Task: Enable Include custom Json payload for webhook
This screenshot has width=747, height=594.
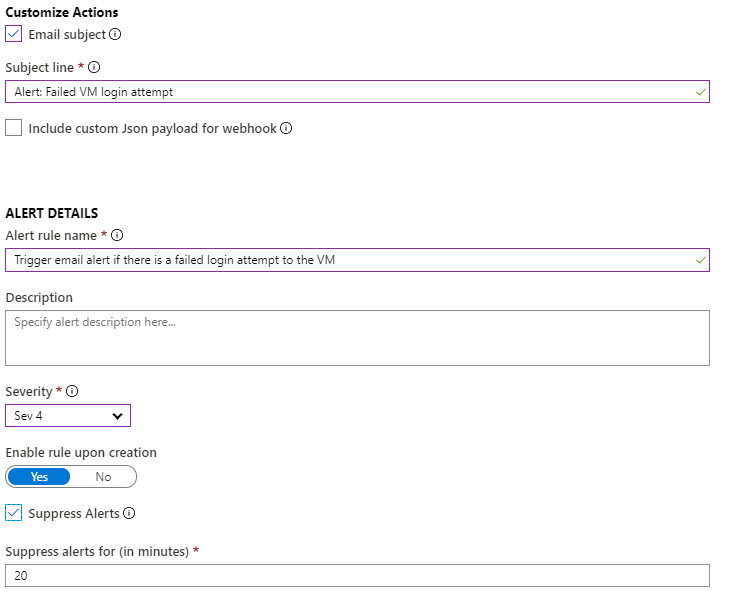Action: 14,128
